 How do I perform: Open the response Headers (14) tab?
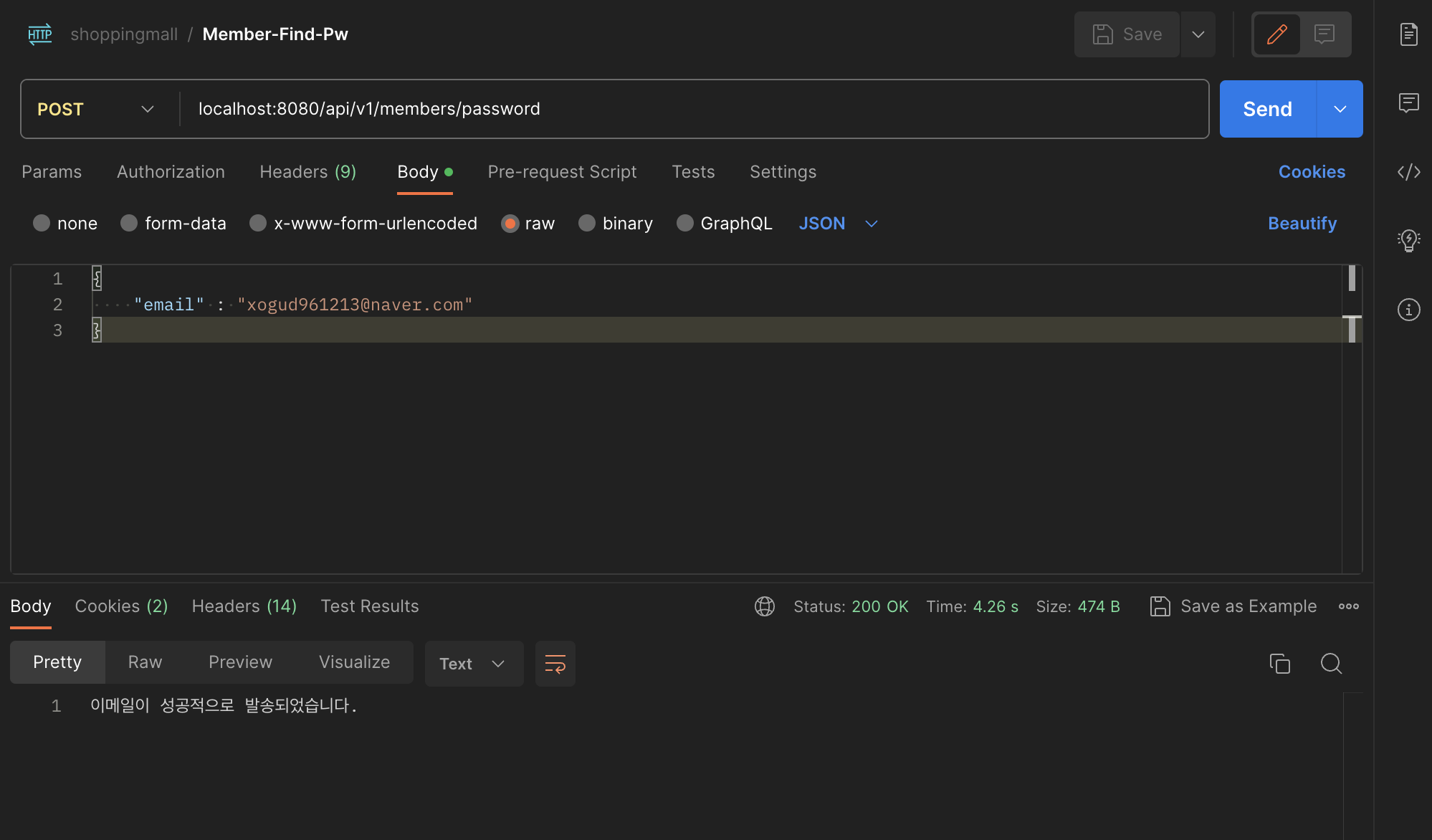(244, 606)
